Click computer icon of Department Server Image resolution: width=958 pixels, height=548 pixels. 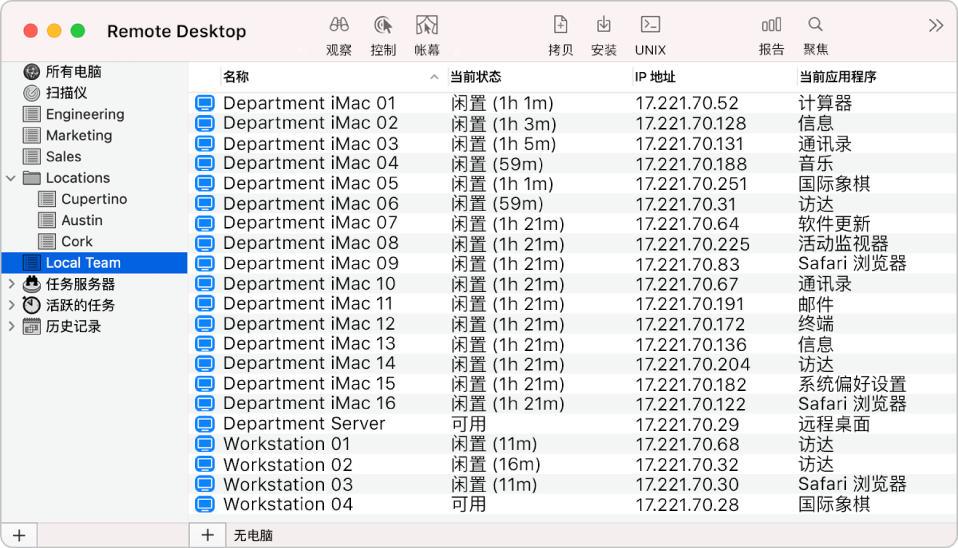click(x=205, y=424)
